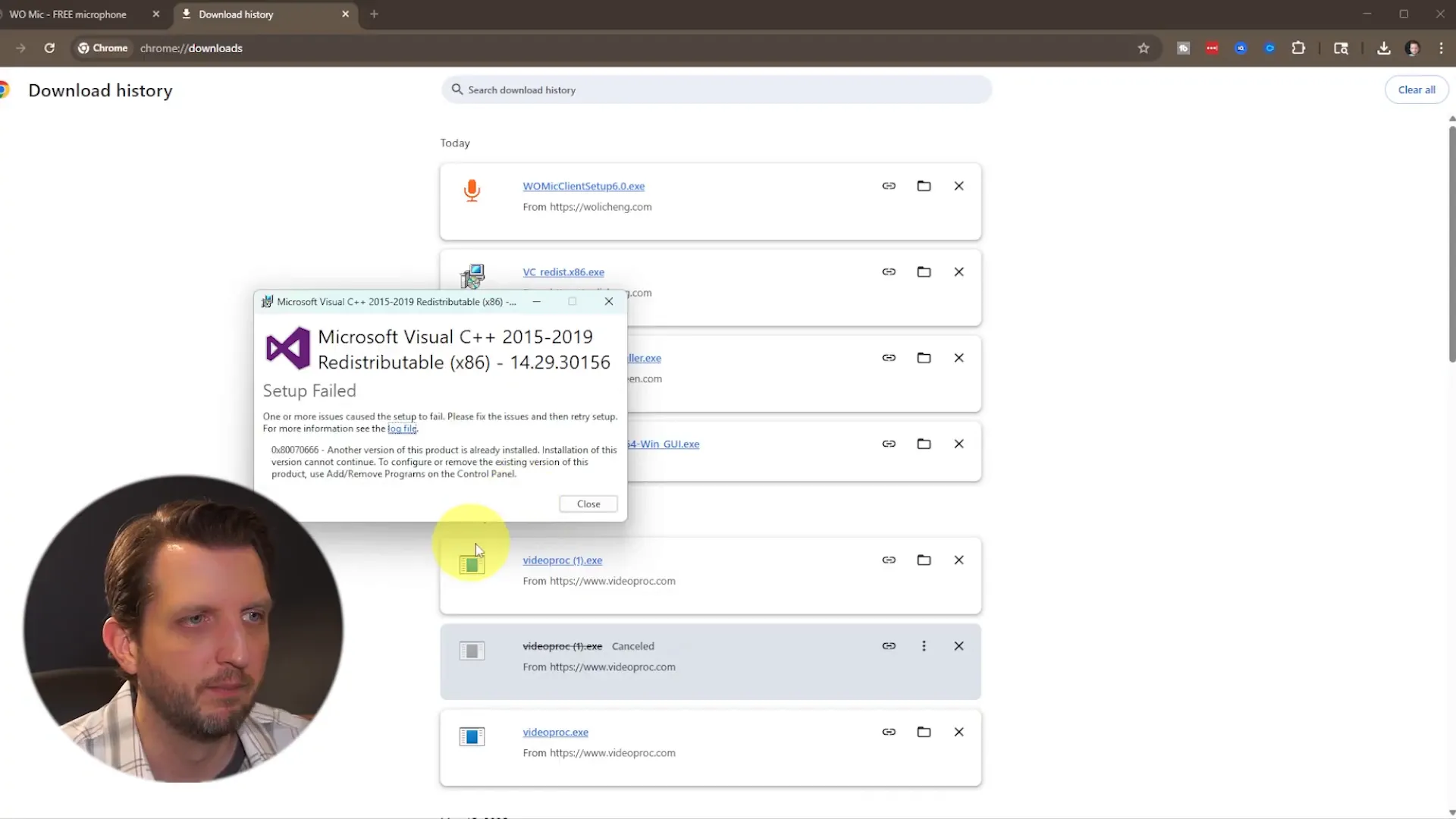This screenshot has width=1456, height=819.
Task: Open videoproc (1).exe file link
Action: (562, 560)
